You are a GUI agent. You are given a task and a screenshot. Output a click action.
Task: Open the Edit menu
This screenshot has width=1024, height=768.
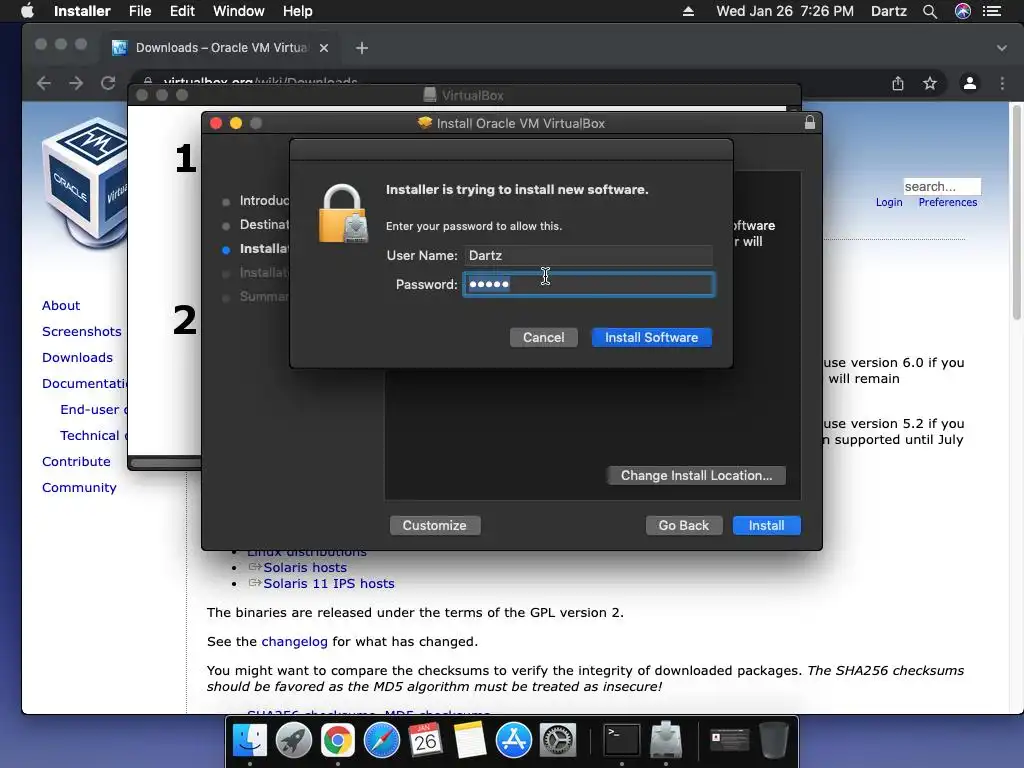(182, 11)
